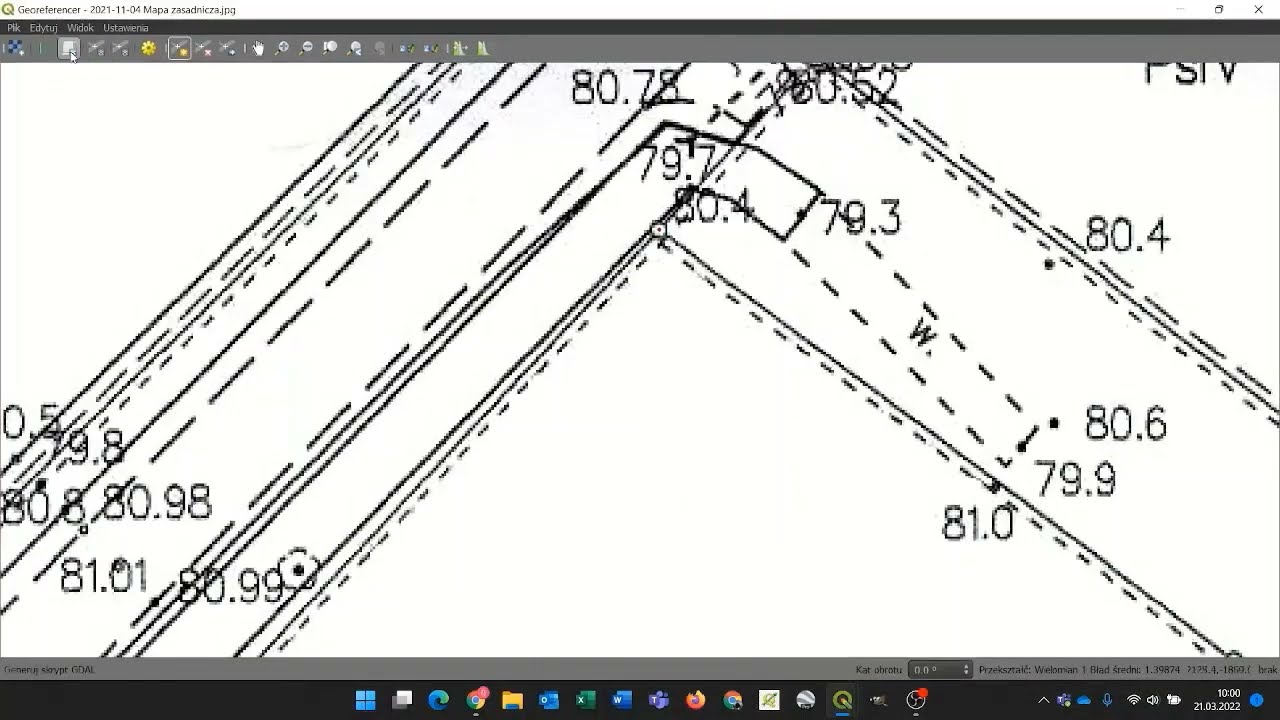Select the Delete point tool
The height and width of the screenshot is (720, 1280).
(x=203, y=48)
